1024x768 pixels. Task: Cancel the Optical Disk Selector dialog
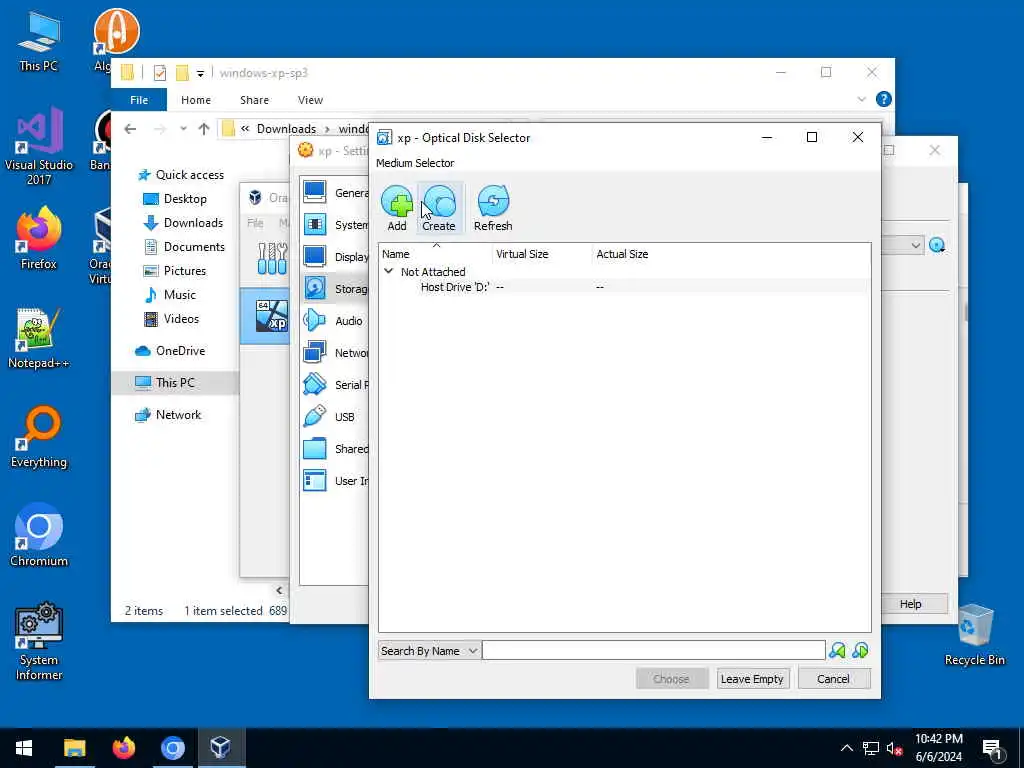pos(833,679)
